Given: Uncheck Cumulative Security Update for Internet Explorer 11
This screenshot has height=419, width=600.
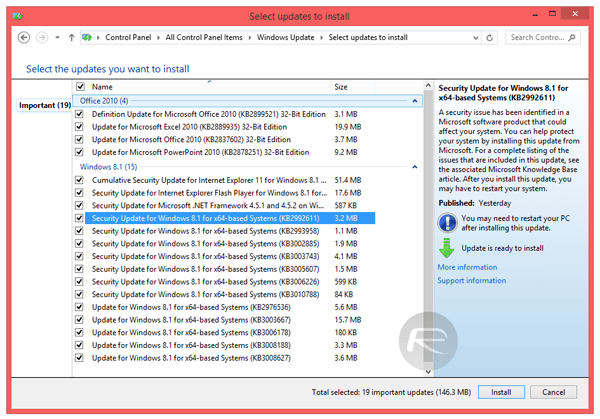Looking at the screenshot, I should coord(80,180).
